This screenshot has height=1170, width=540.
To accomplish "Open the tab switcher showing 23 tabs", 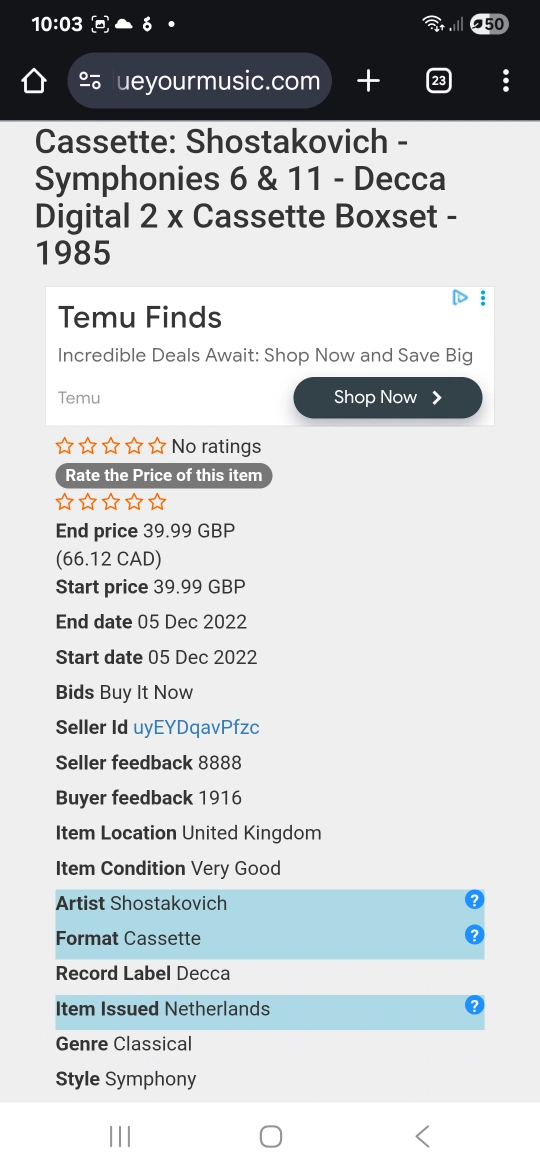I will tap(439, 81).
